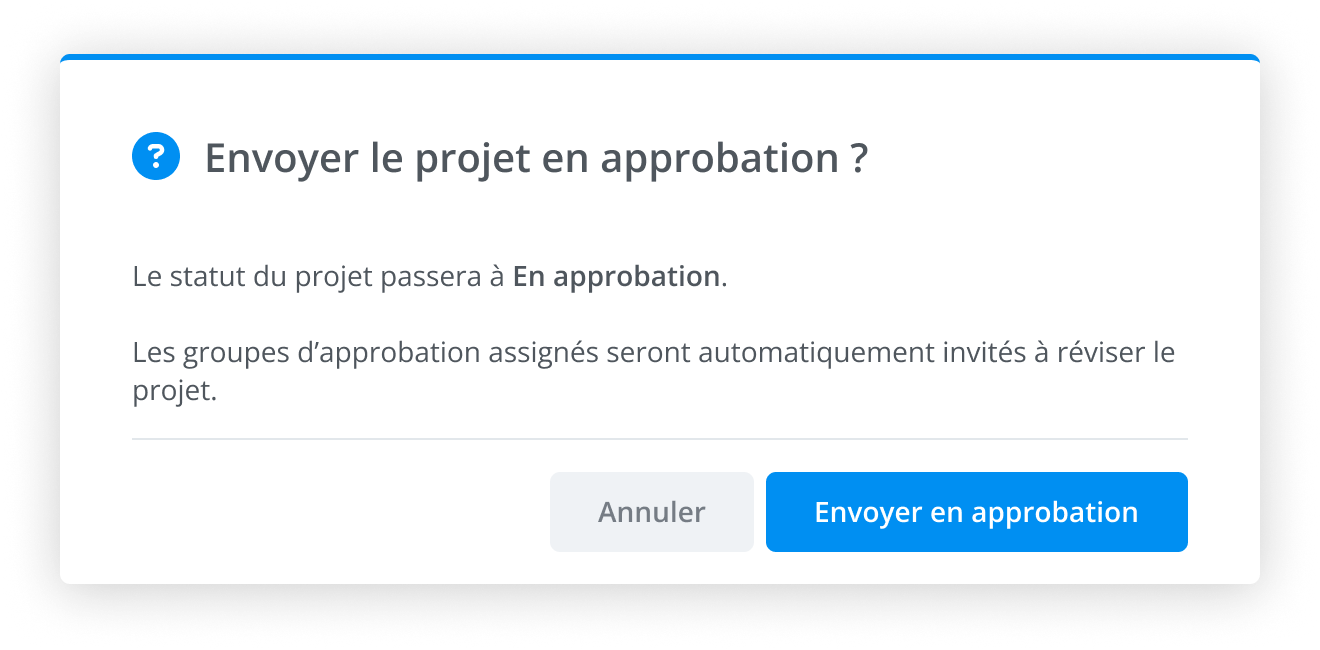Click the word "projet." on the last line

[174, 391]
